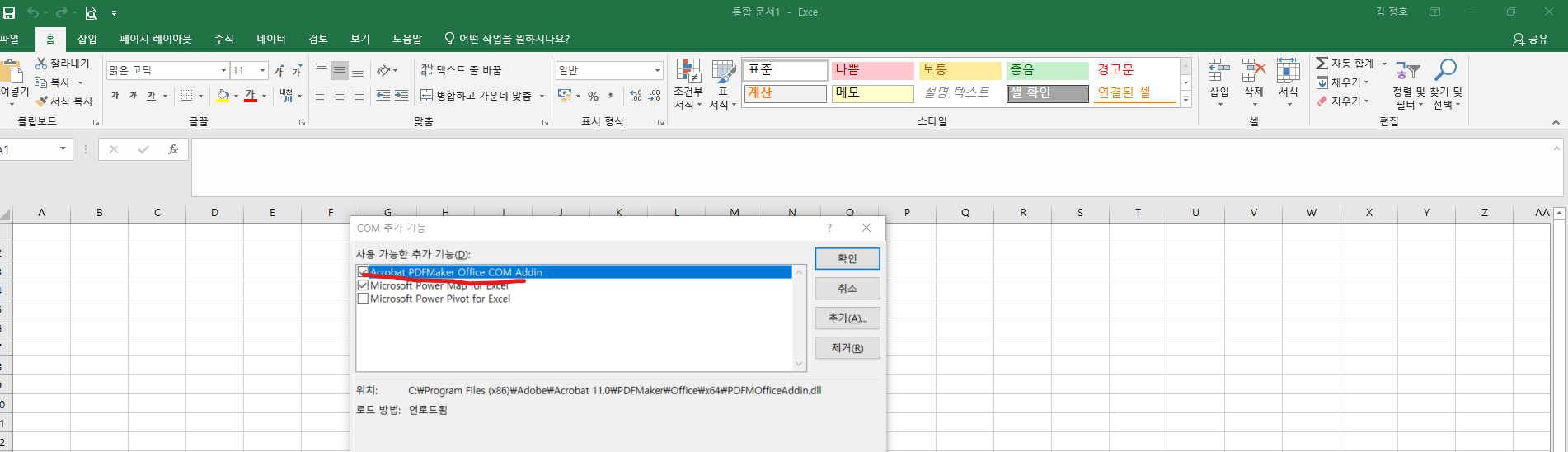1568x452 pixels.
Task: Open Name Box dropdown arrow
Action: (63, 149)
